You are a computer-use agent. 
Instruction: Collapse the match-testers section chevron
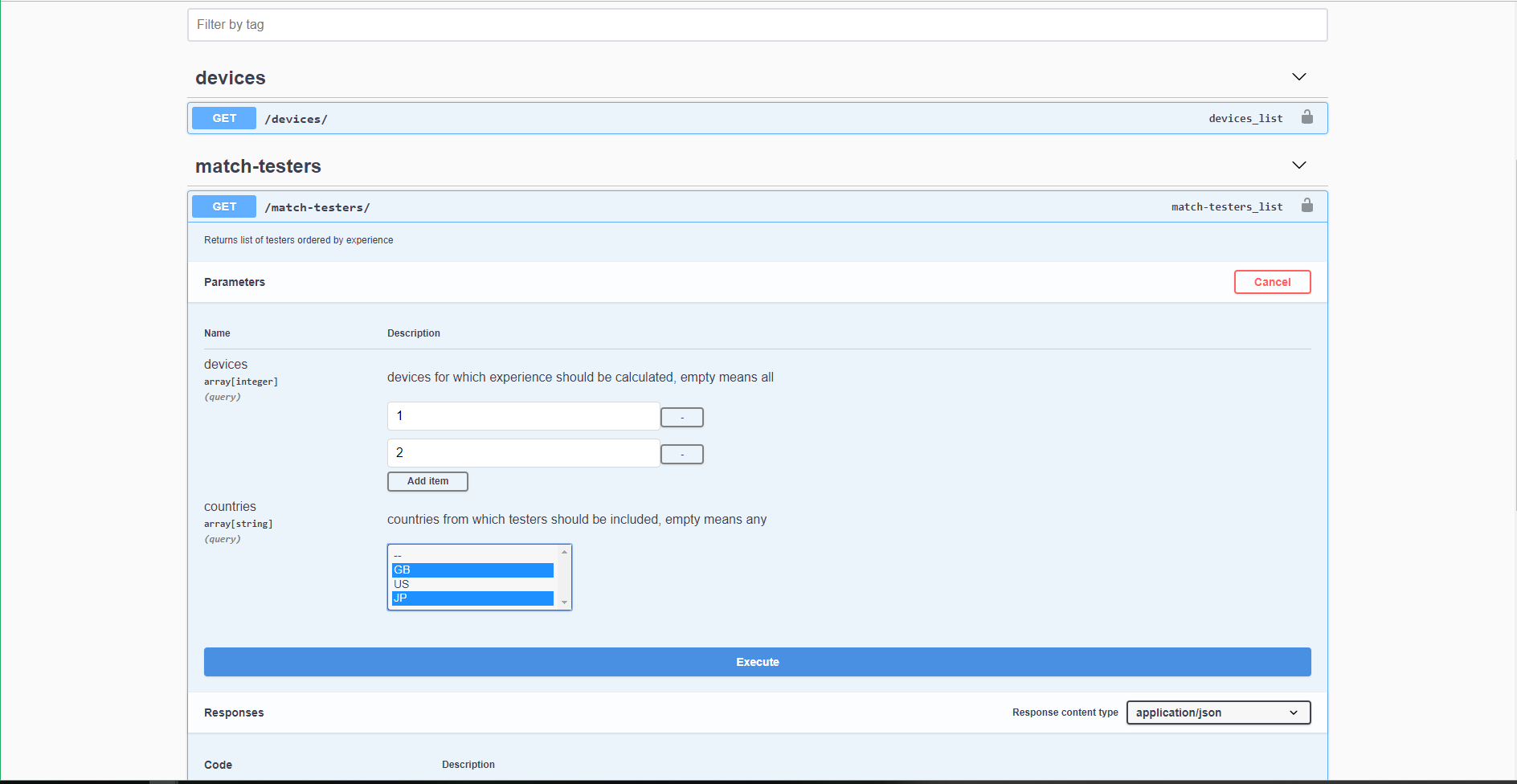[1299, 165]
